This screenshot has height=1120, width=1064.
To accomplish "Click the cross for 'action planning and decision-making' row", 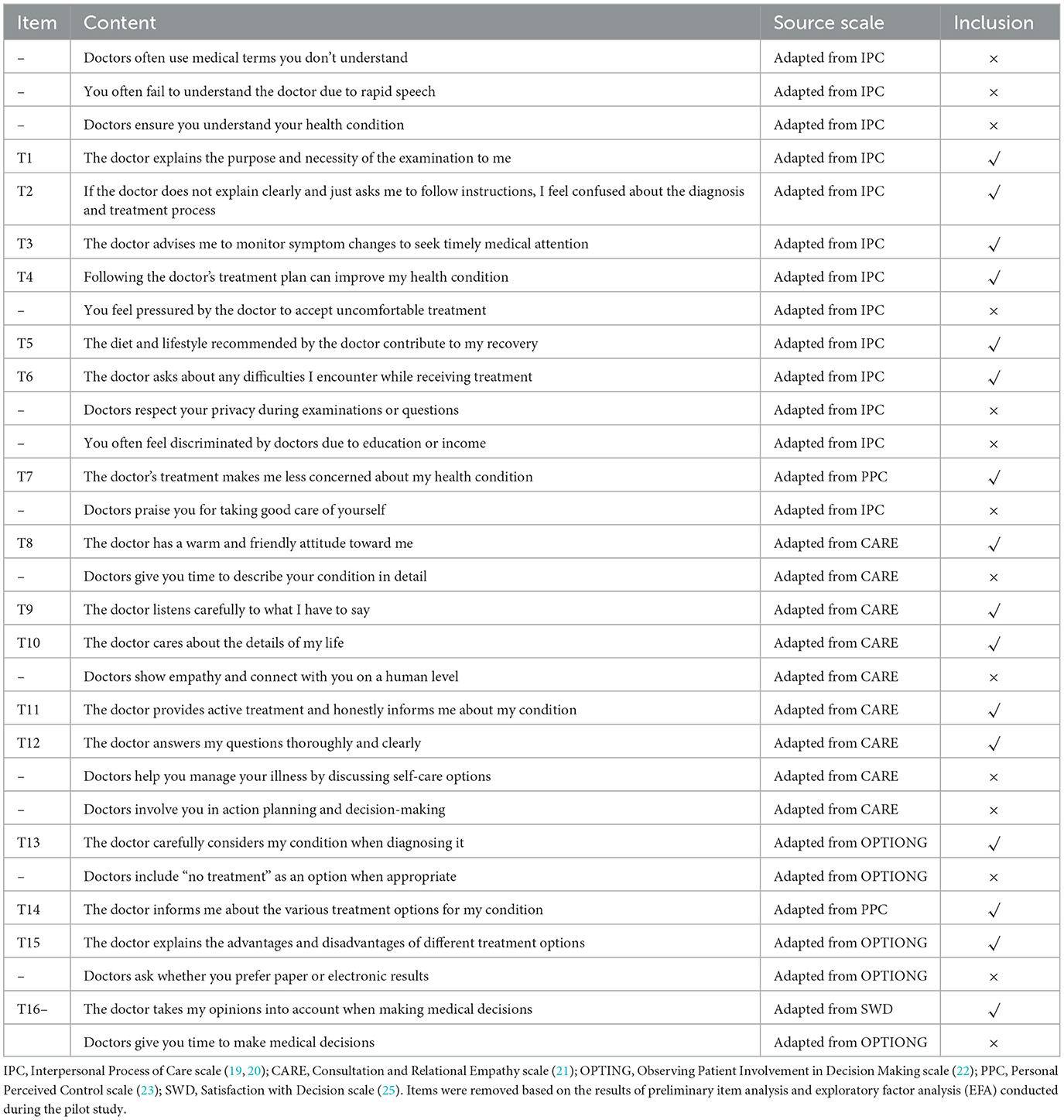I will (994, 810).
